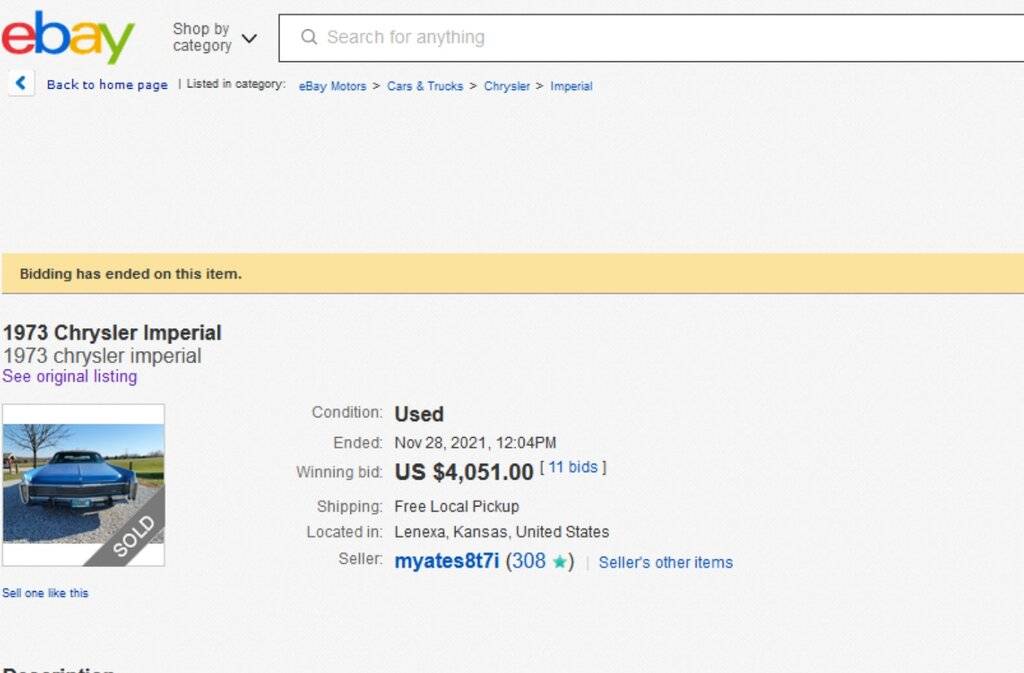Viewport: 1024px width, 673px height.
Task: Click the search magnifier icon
Action: click(309, 38)
